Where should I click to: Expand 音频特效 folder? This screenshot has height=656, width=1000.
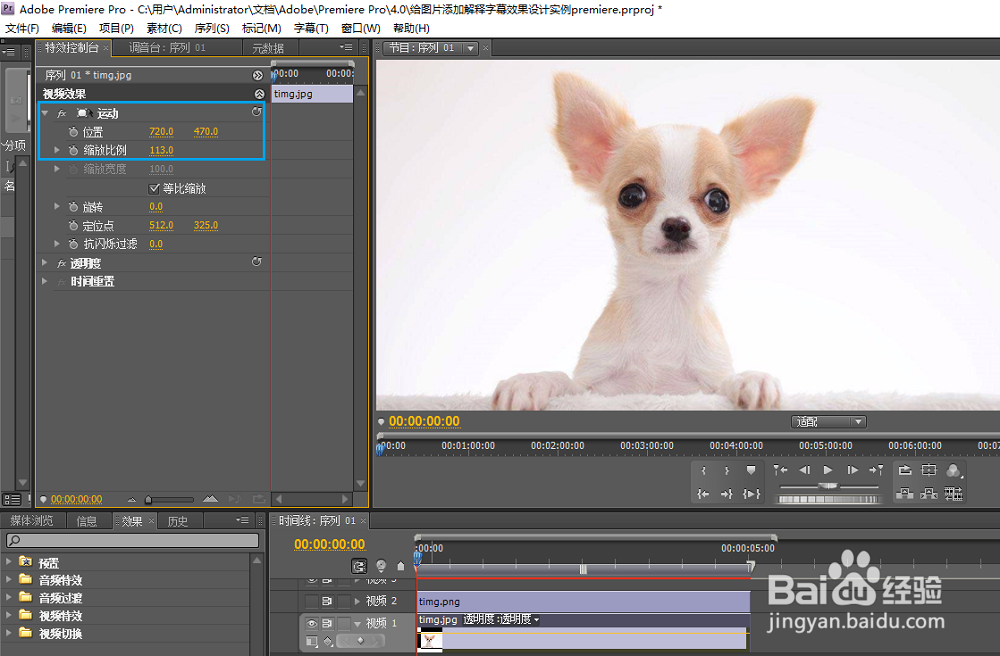coord(9,579)
